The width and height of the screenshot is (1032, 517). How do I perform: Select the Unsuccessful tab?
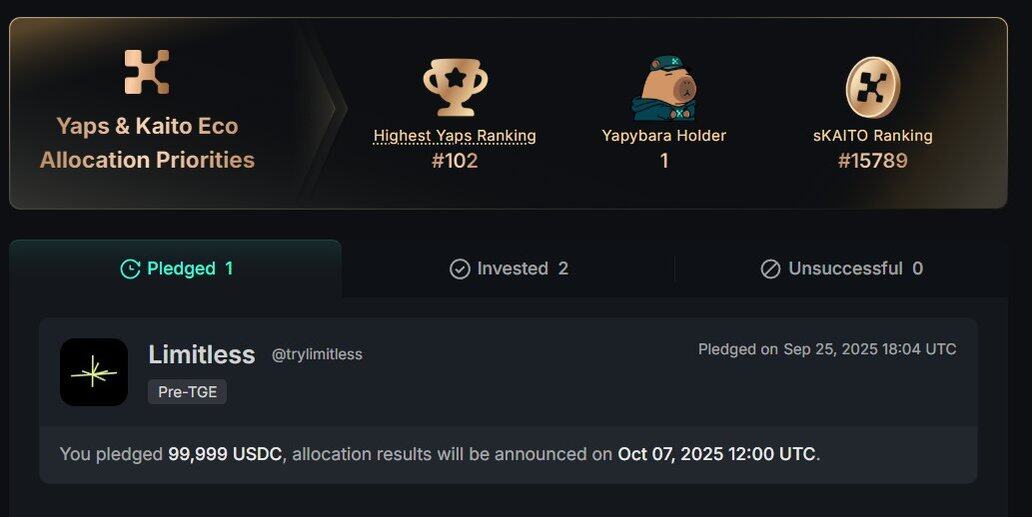coord(841,268)
